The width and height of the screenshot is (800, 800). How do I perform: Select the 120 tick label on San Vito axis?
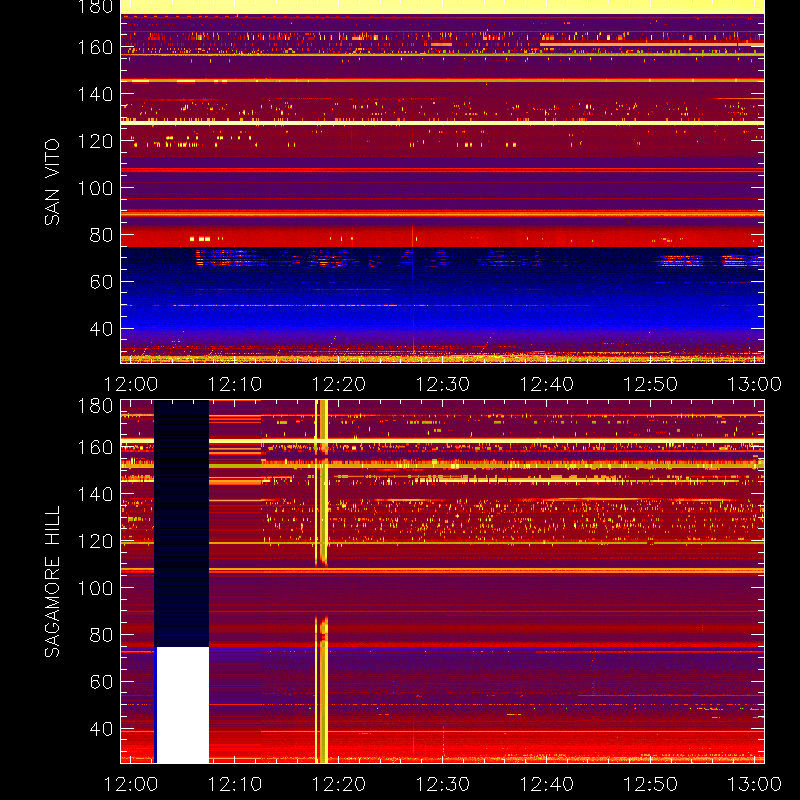click(95, 141)
